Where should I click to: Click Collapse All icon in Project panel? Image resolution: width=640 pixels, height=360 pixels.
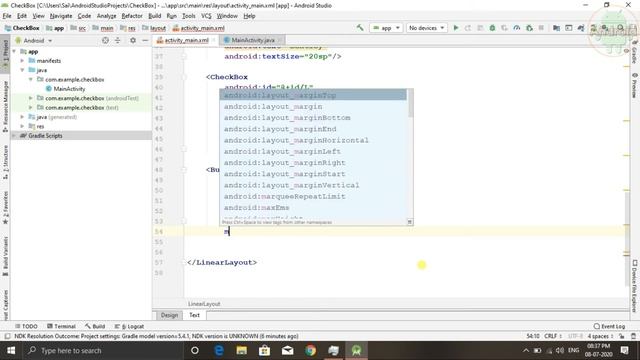coord(118,40)
